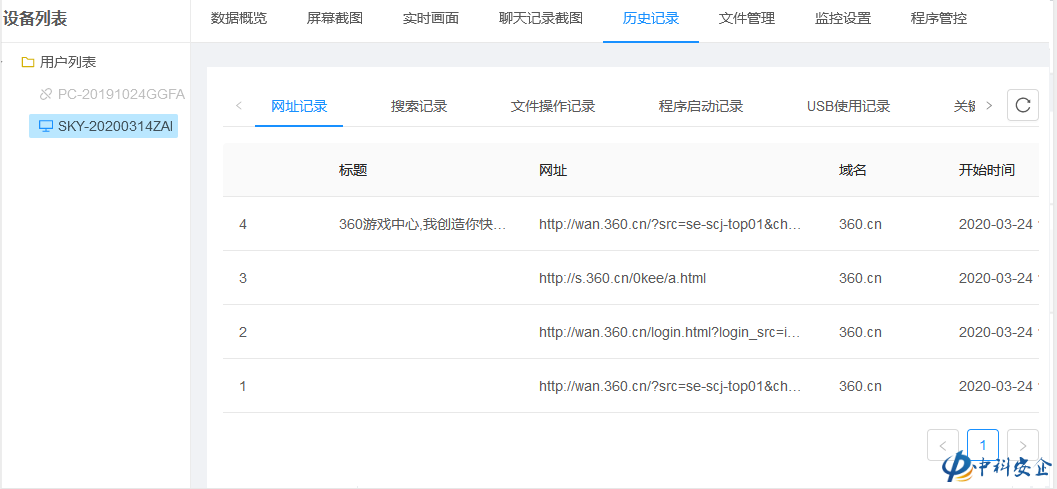This screenshot has height=489, width=1057.
Task: Click the URL in row 1
Action: (x=669, y=386)
